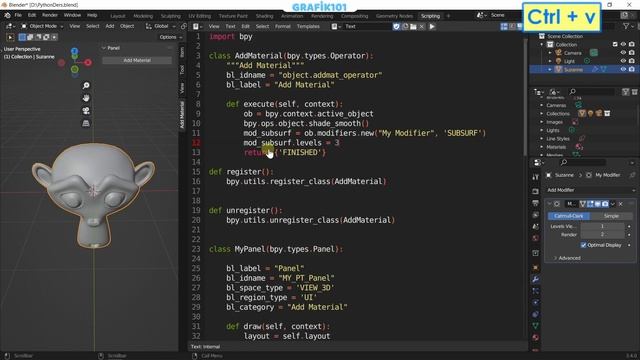Viewport: 640px width, 360px height.
Task: Switch to the Modeling workspace tab
Action: click(143, 16)
